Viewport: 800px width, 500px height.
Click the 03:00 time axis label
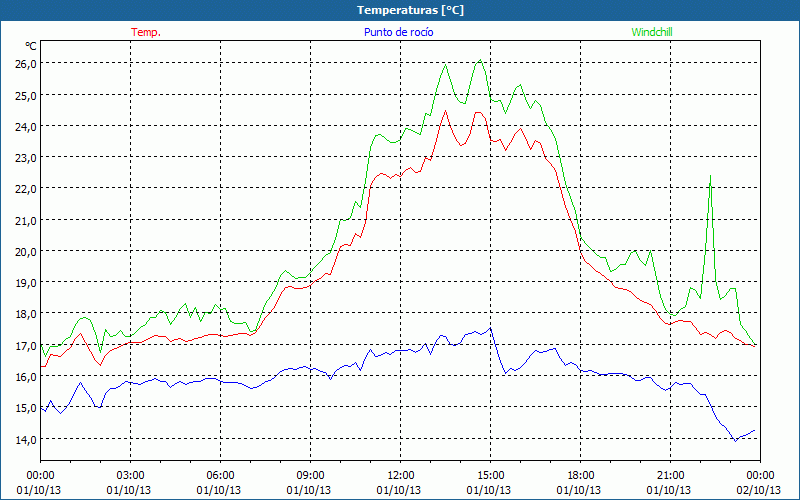(x=131, y=476)
